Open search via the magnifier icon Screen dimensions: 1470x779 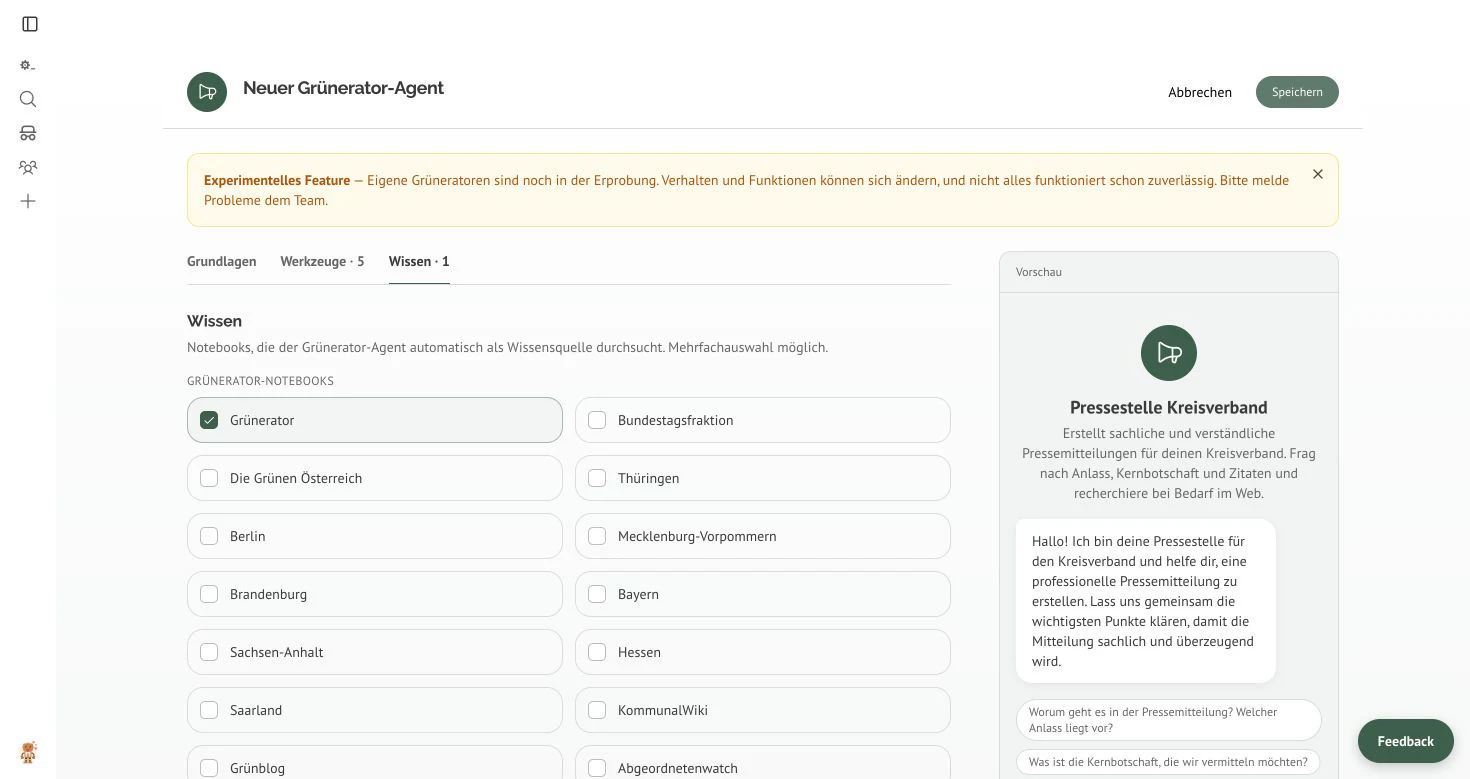(x=28, y=99)
